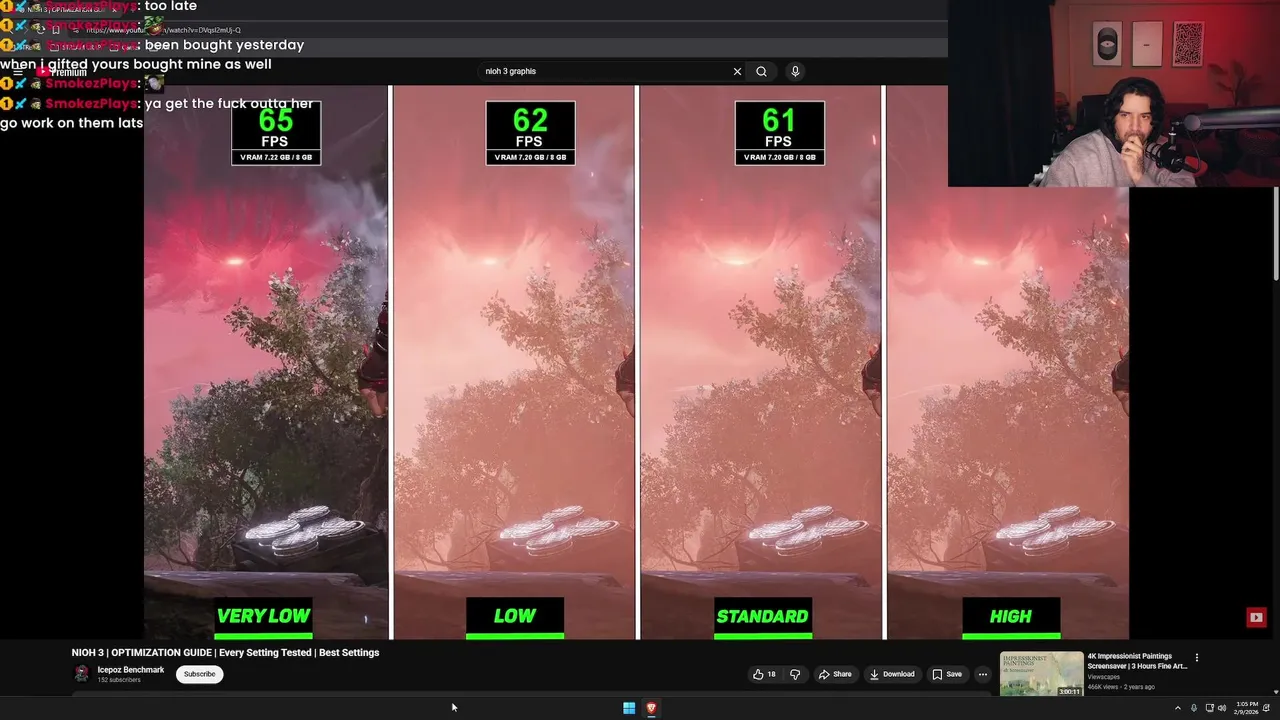The width and height of the screenshot is (1280, 720).
Task: Open the YouTube hamburger guide menu
Action: click(x=17, y=72)
